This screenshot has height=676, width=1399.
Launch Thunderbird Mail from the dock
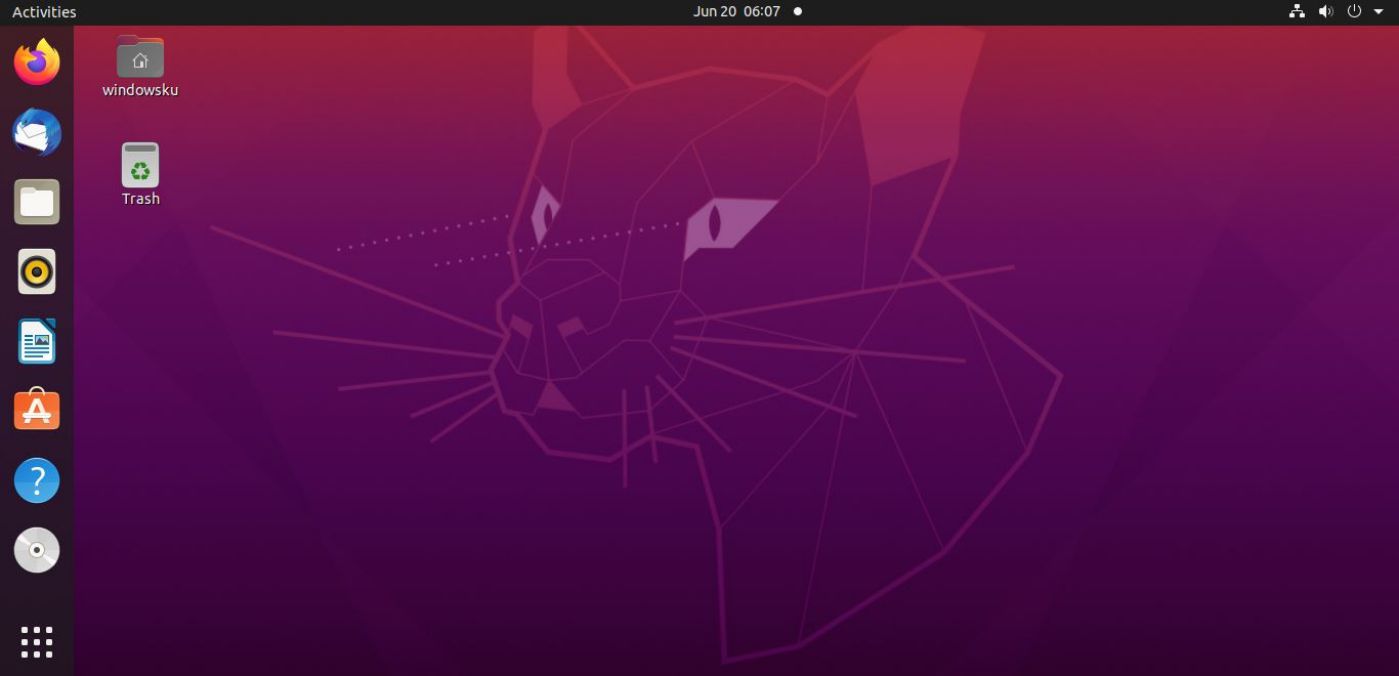pos(37,132)
